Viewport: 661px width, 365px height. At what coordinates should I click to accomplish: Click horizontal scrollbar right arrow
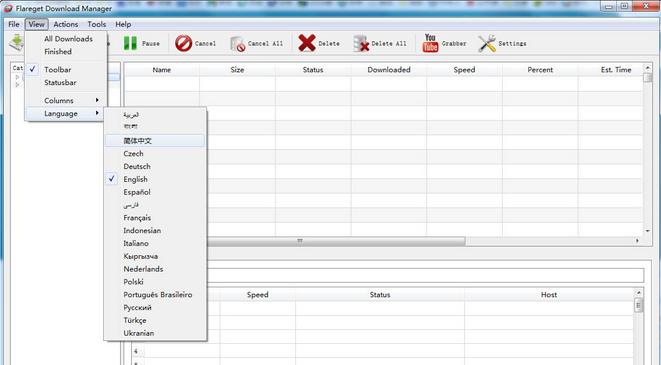637,241
